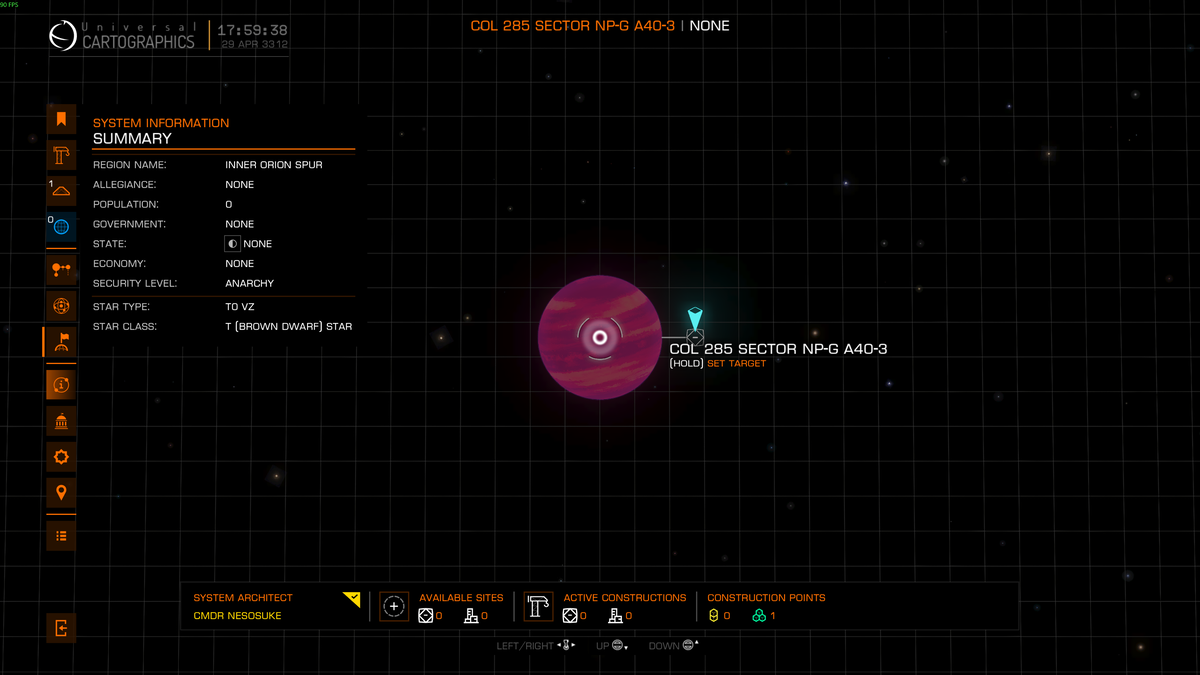Click the green construction points trefoil icon
The image size is (1200, 675).
pos(759,616)
